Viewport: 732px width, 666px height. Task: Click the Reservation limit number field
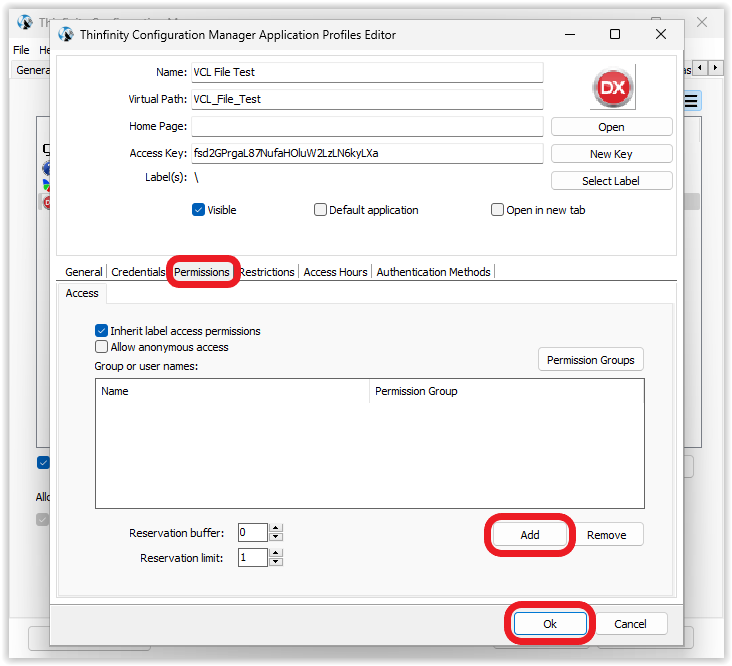point(253,558)
